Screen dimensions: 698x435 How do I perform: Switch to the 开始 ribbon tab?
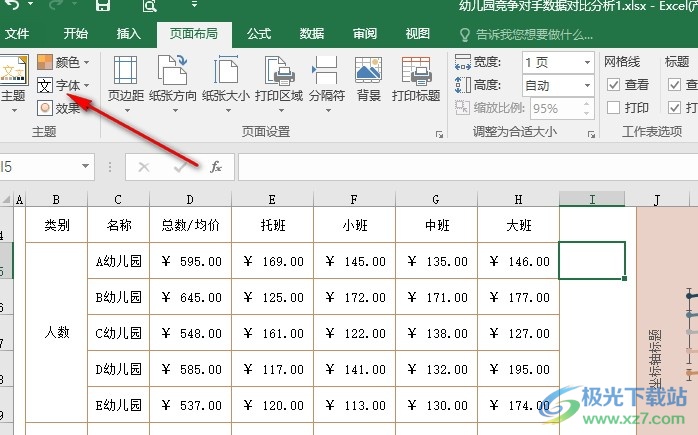(75, 34)
